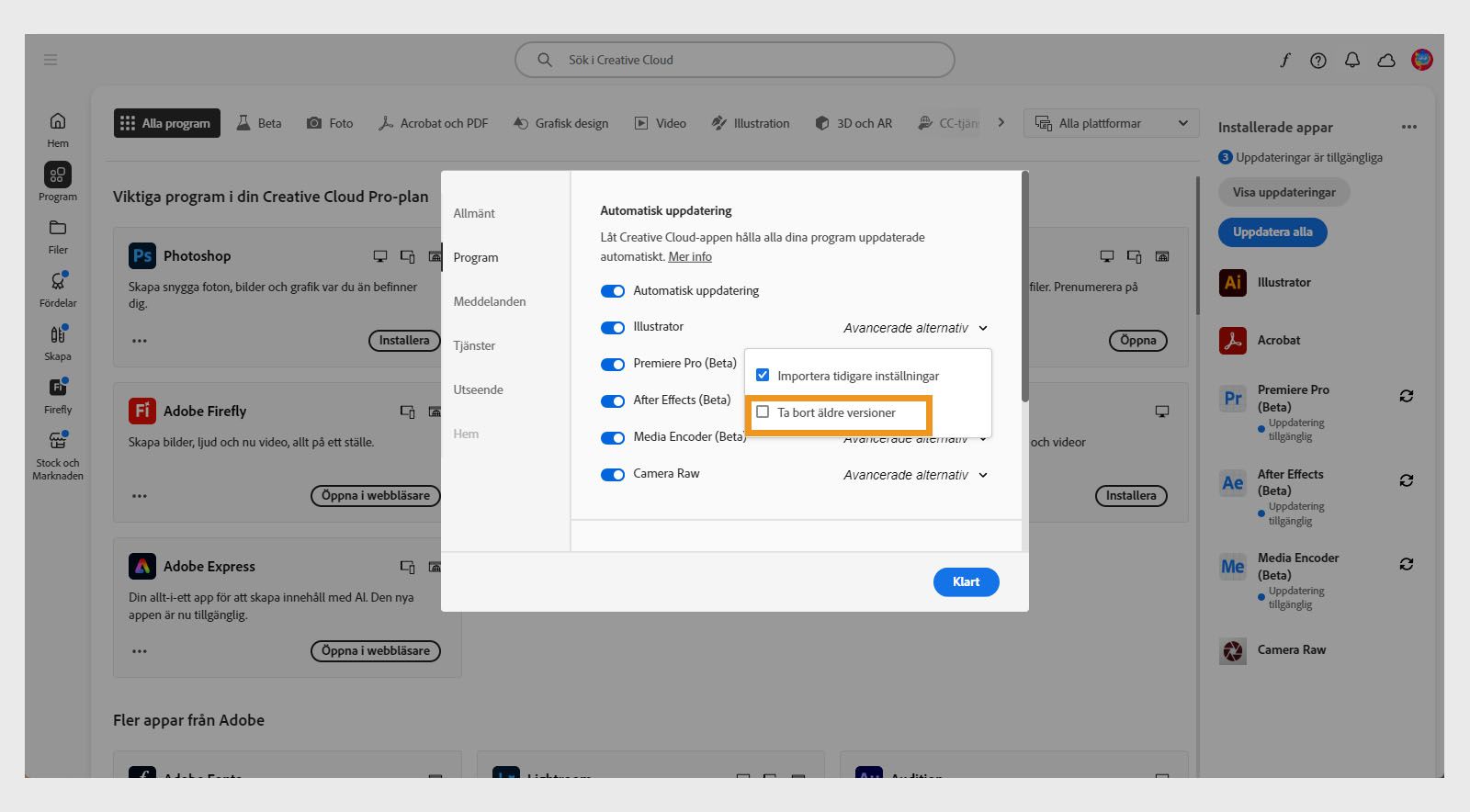This screenshot has height=812, width=1470.
Task: Click the Visa uppdateringar button
Action: point(1284,193)
